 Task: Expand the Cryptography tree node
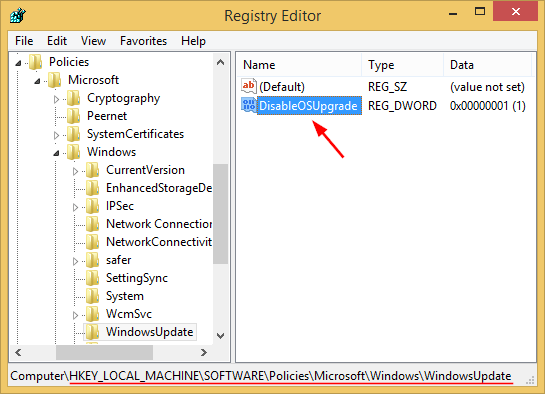(x=56, y=99)
